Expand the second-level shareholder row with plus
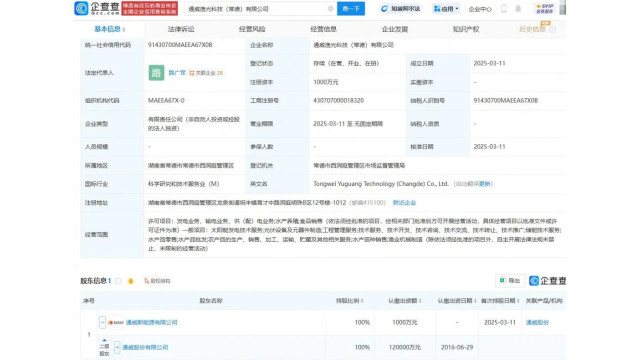Image resolution: width=640 pixels, height=360 pixels. [117, 347]
